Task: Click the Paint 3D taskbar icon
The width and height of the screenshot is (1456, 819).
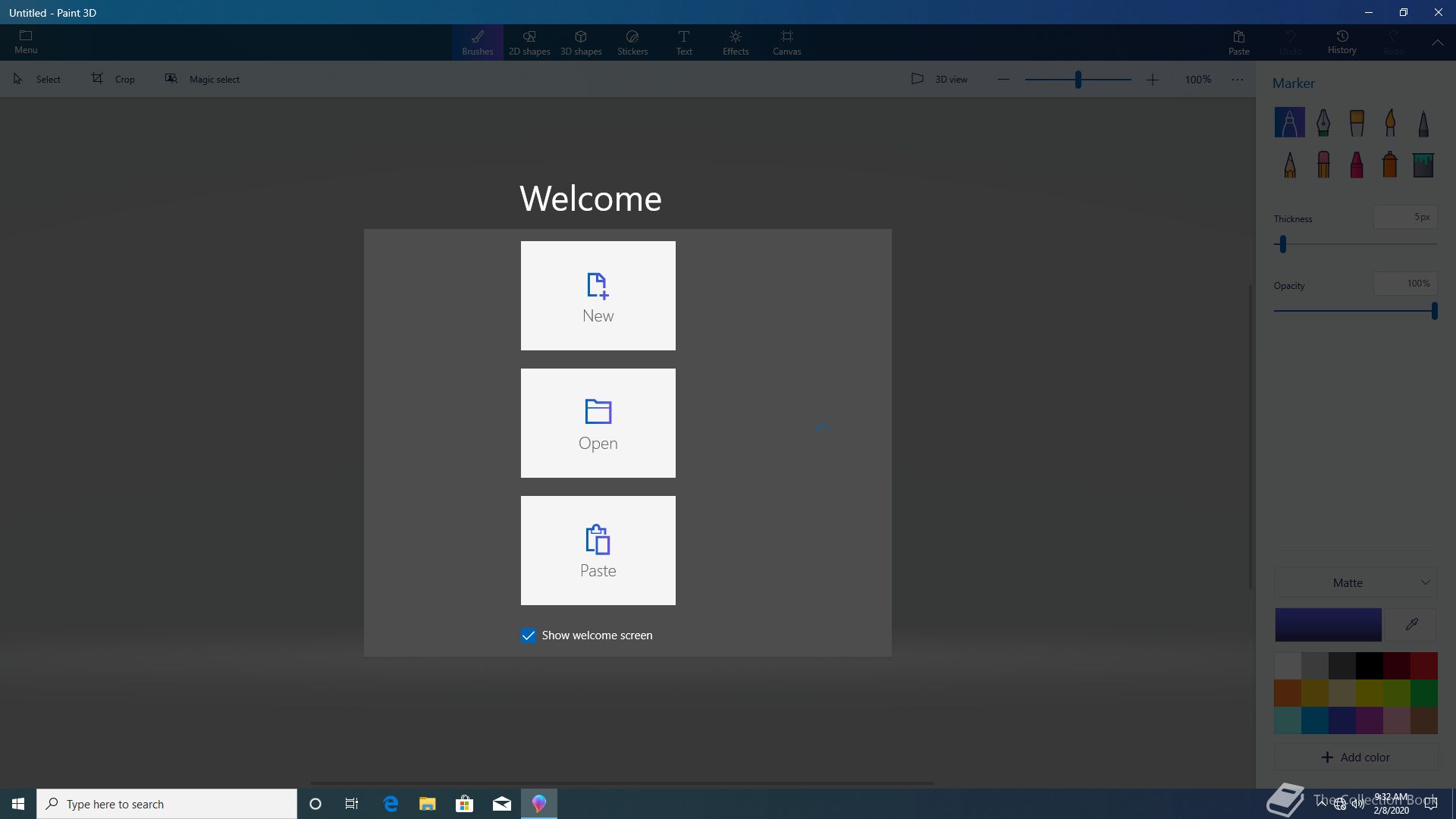Action: pyautogui.click(x=539, y=804)
